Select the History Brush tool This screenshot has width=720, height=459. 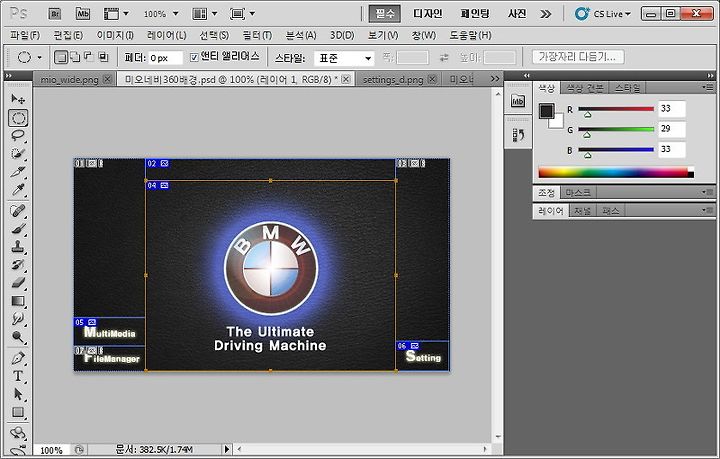[18, 264]
